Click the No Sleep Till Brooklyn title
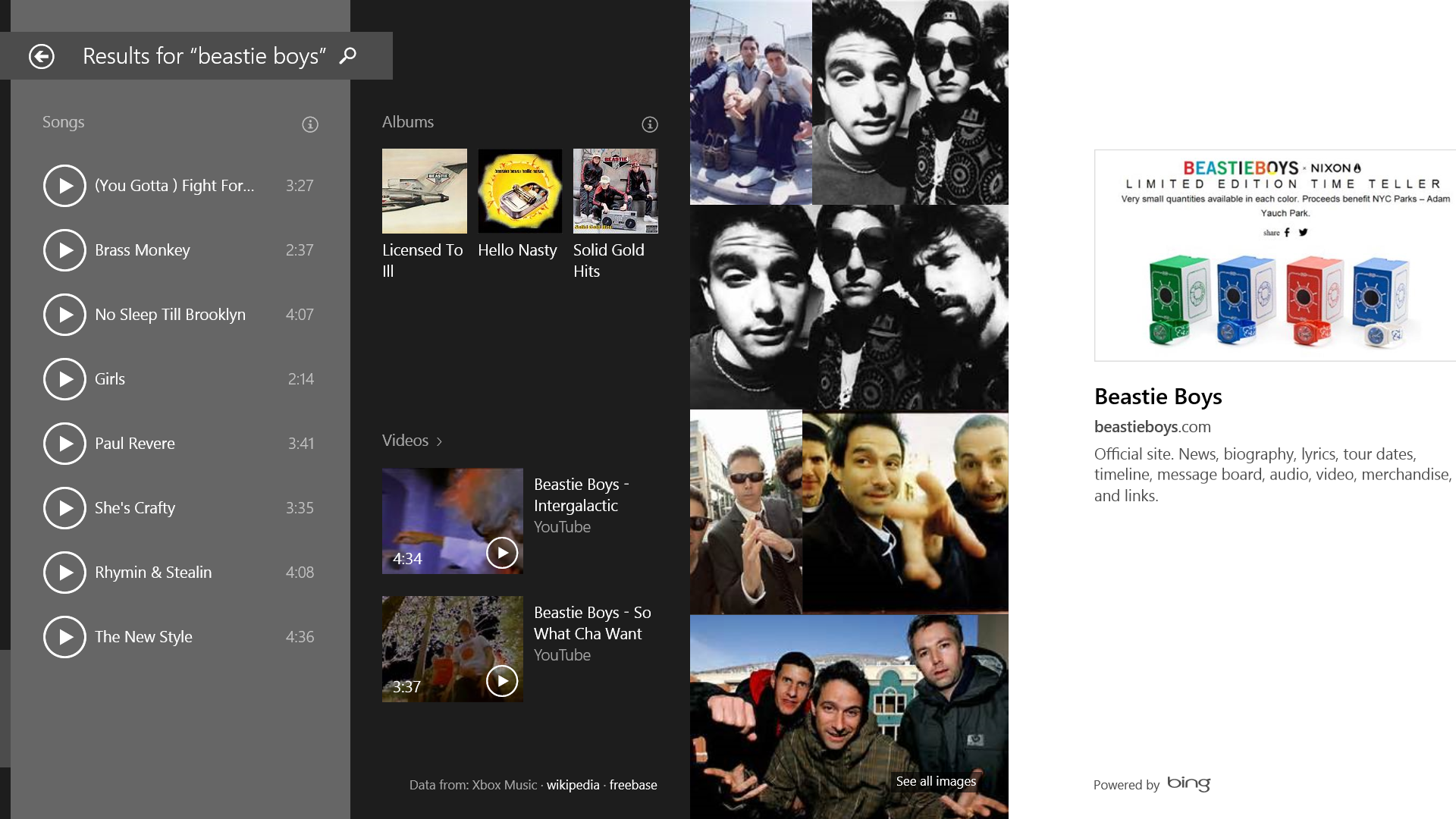Image resolution: width=1456 pixels, height=819 pixels. [170, 315]
